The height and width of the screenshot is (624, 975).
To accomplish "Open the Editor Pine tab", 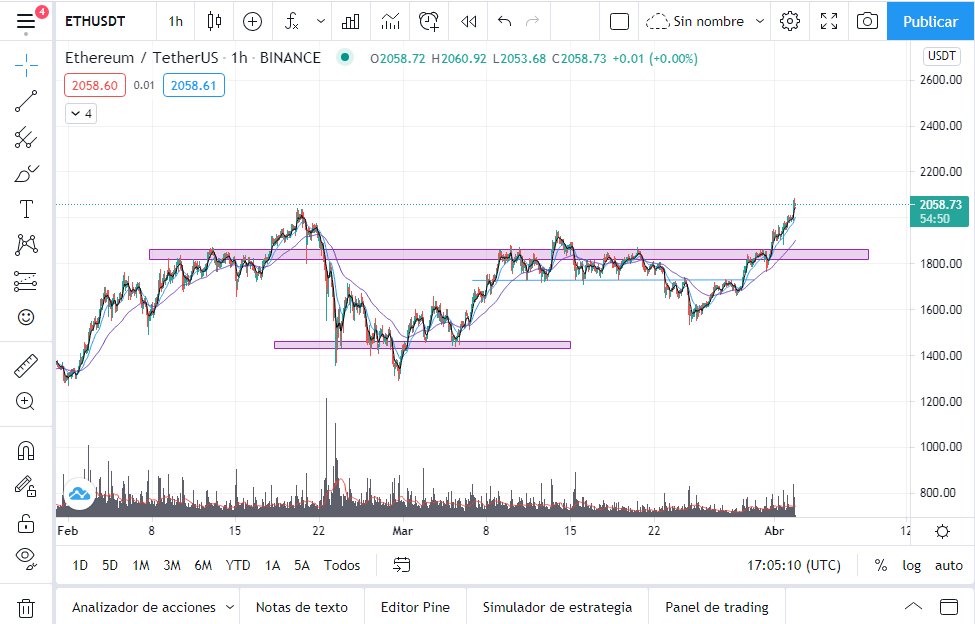I will tap(415, 607).
